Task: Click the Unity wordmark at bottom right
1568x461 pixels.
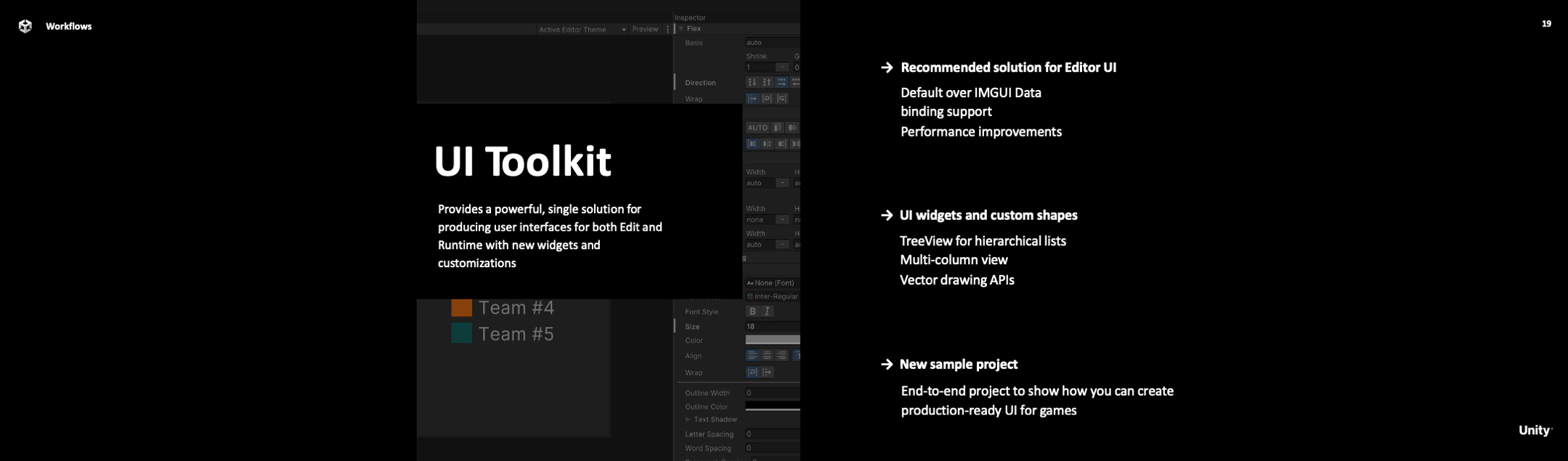Action: (1535, 431)
